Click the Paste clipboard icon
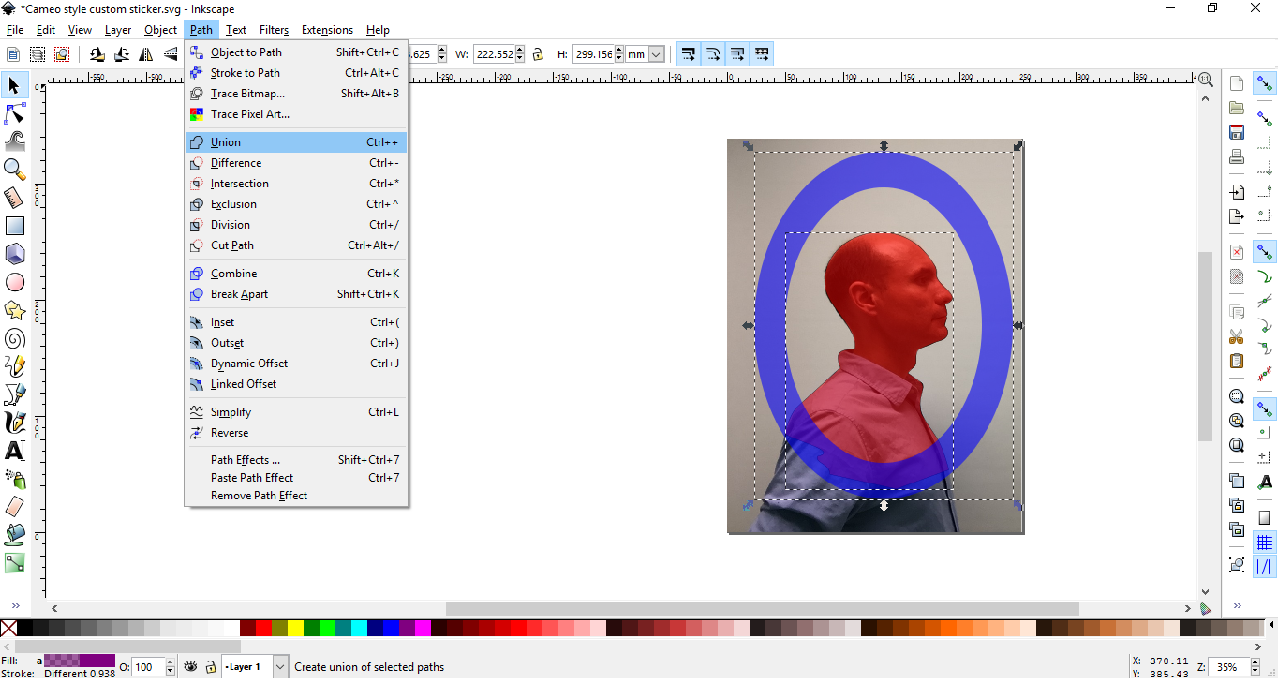 tap(1237, 360)
